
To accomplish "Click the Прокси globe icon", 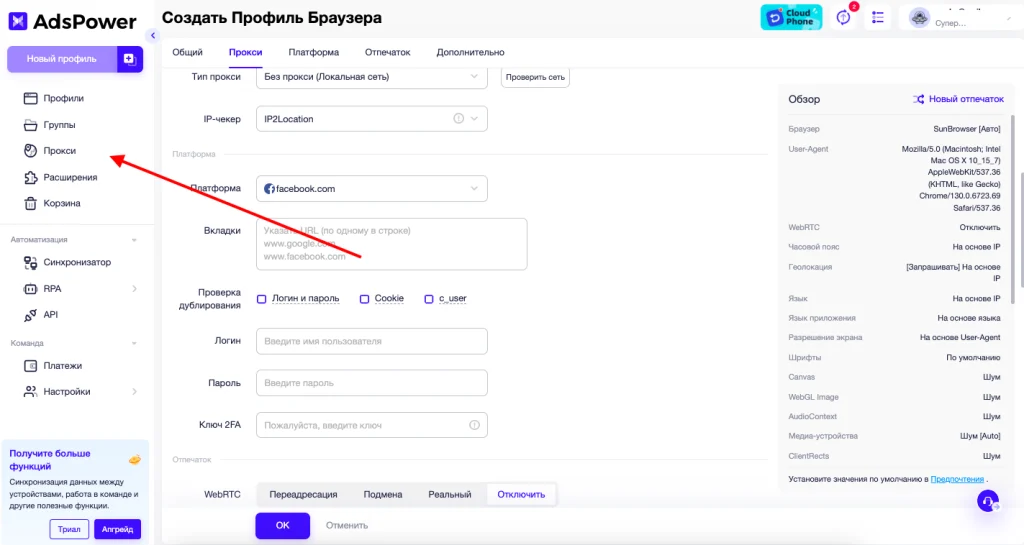I will 30,151.
